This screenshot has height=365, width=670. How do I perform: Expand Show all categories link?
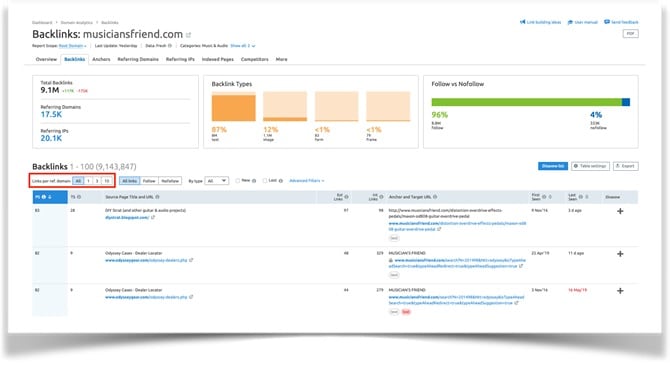point(242,46)
